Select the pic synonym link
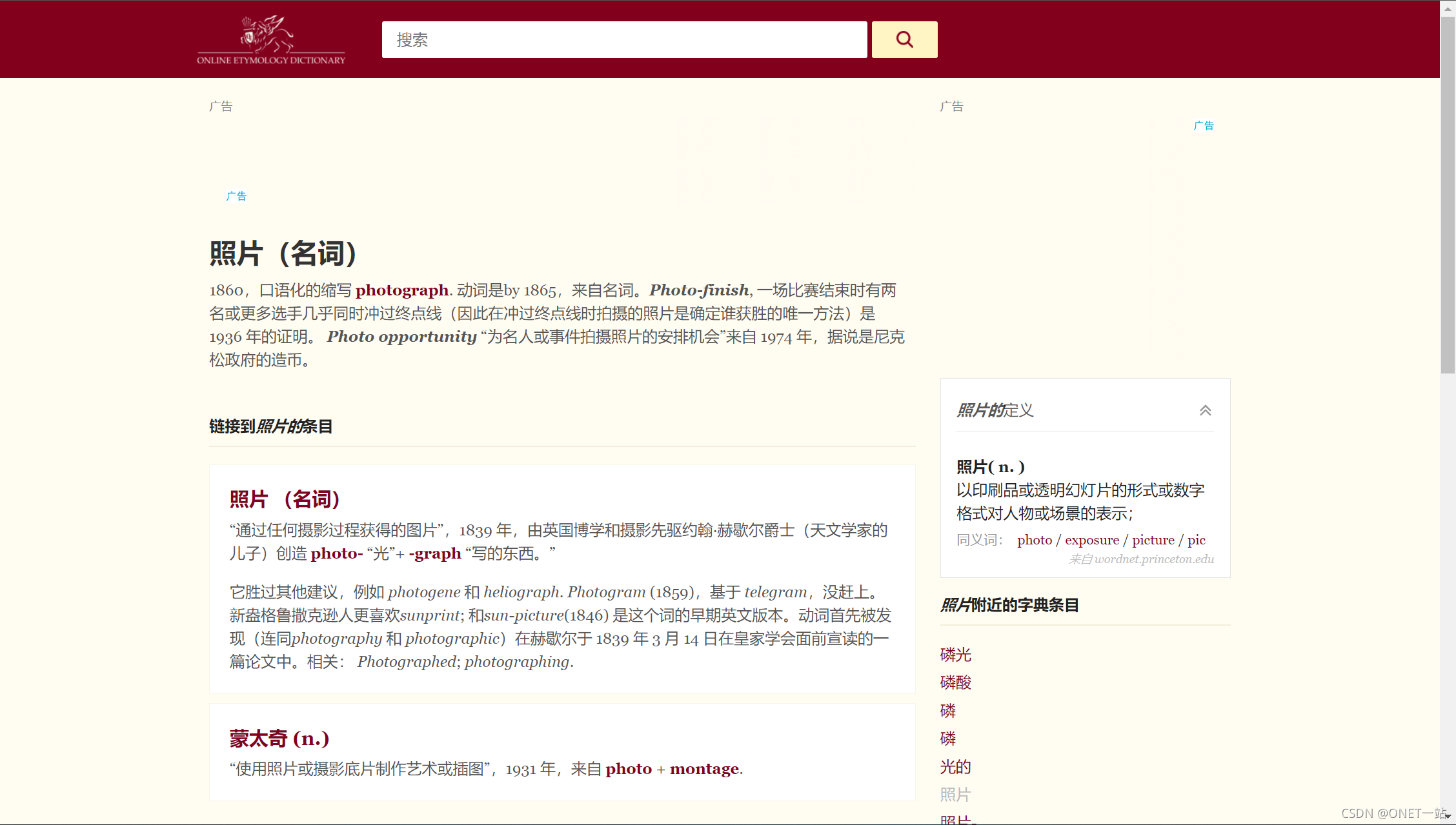1456x825 pixels. pyautogui.click(x=1196, y=540)
